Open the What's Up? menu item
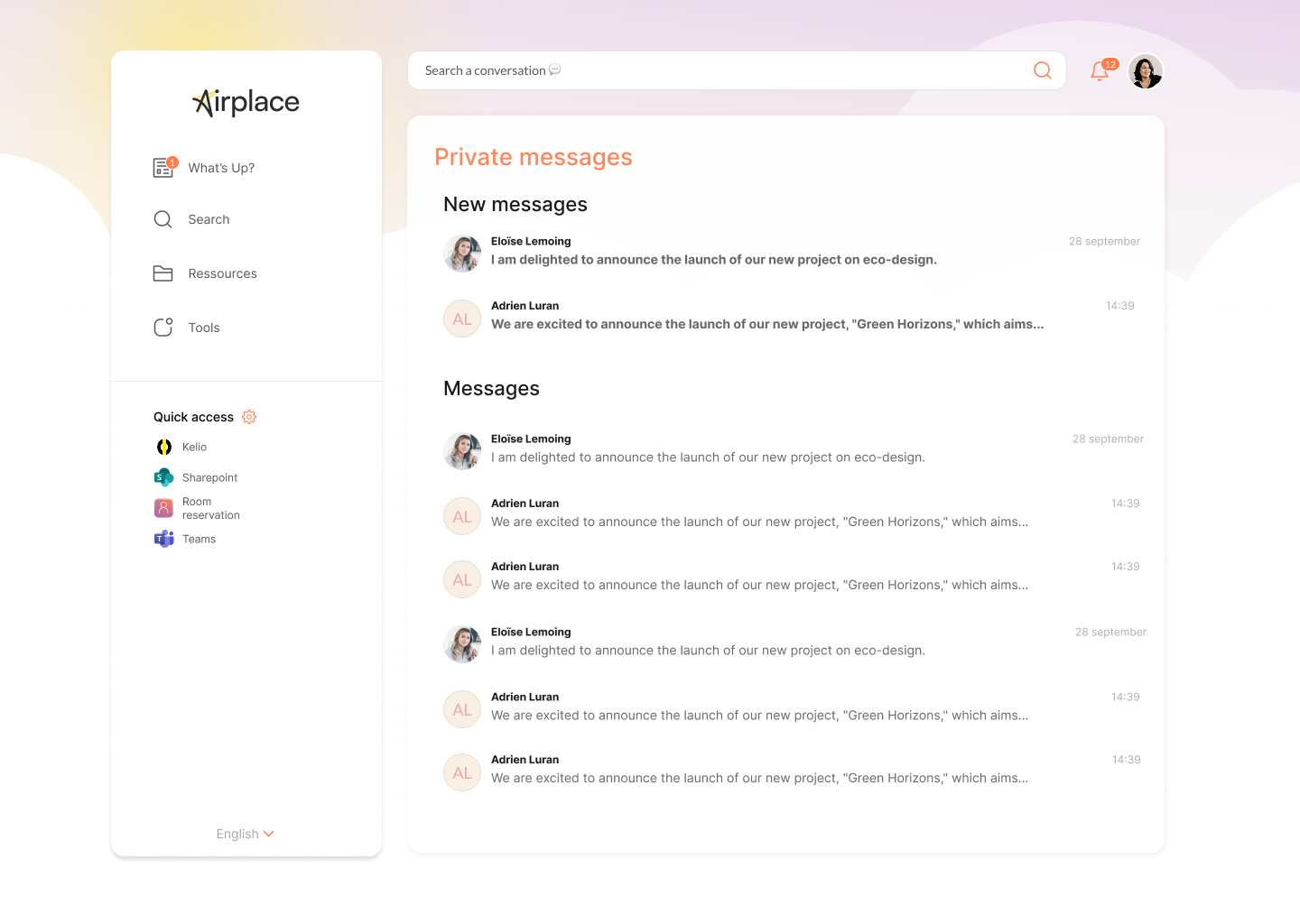Viewport: 1300px width, 924px height. 221,168
